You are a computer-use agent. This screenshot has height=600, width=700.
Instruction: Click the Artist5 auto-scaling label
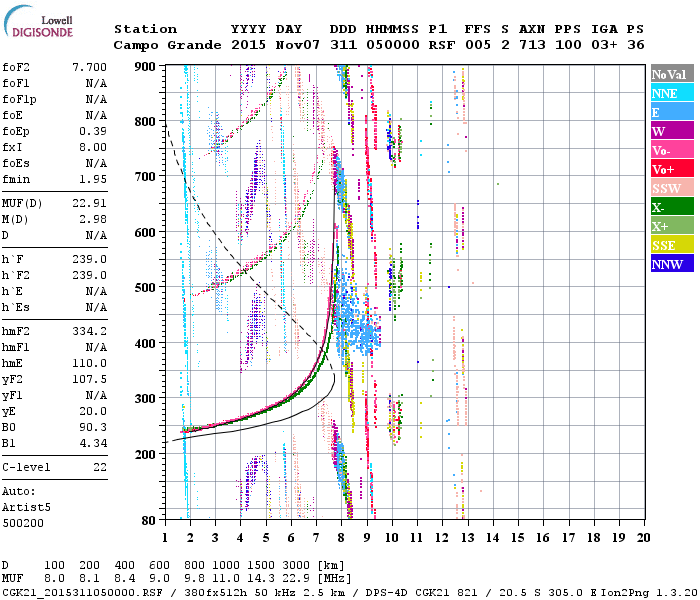[x=26, y=508]
